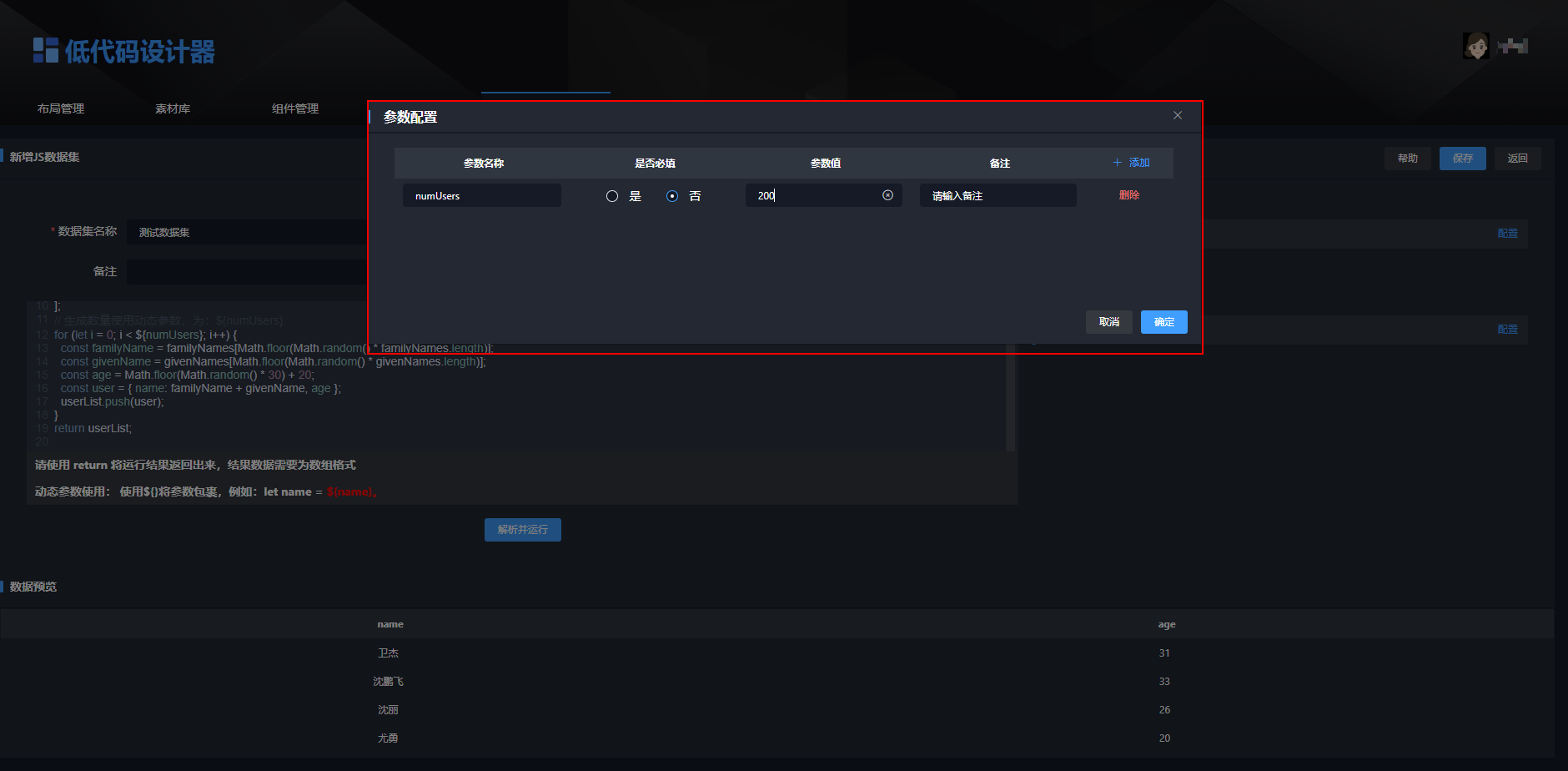
Task: Click the 沈鹏飞 table cell
Action: (x=389, y=682)
